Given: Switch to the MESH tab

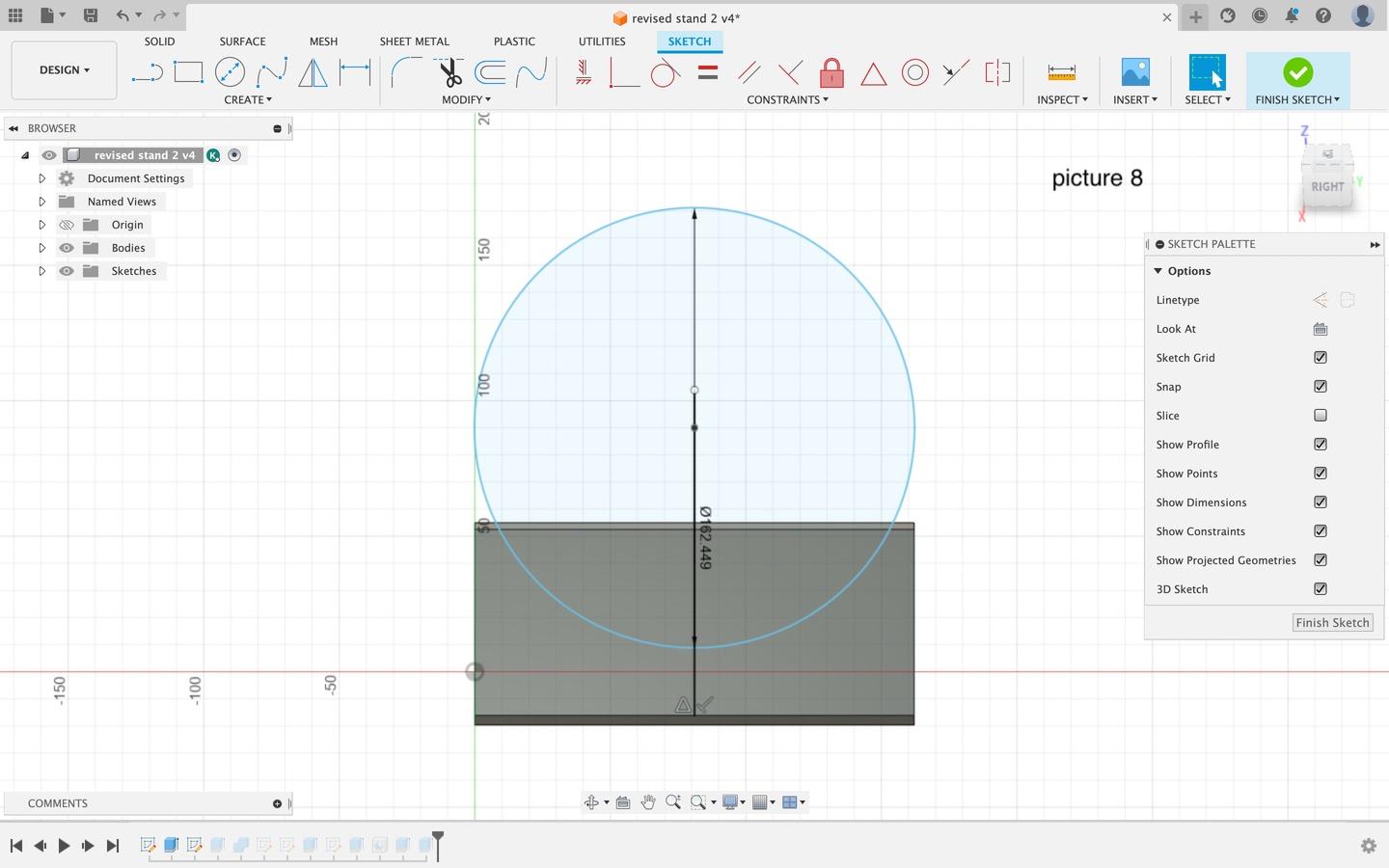Looking at the screenshot, I should pyautogui.click(x=323, y=41).
